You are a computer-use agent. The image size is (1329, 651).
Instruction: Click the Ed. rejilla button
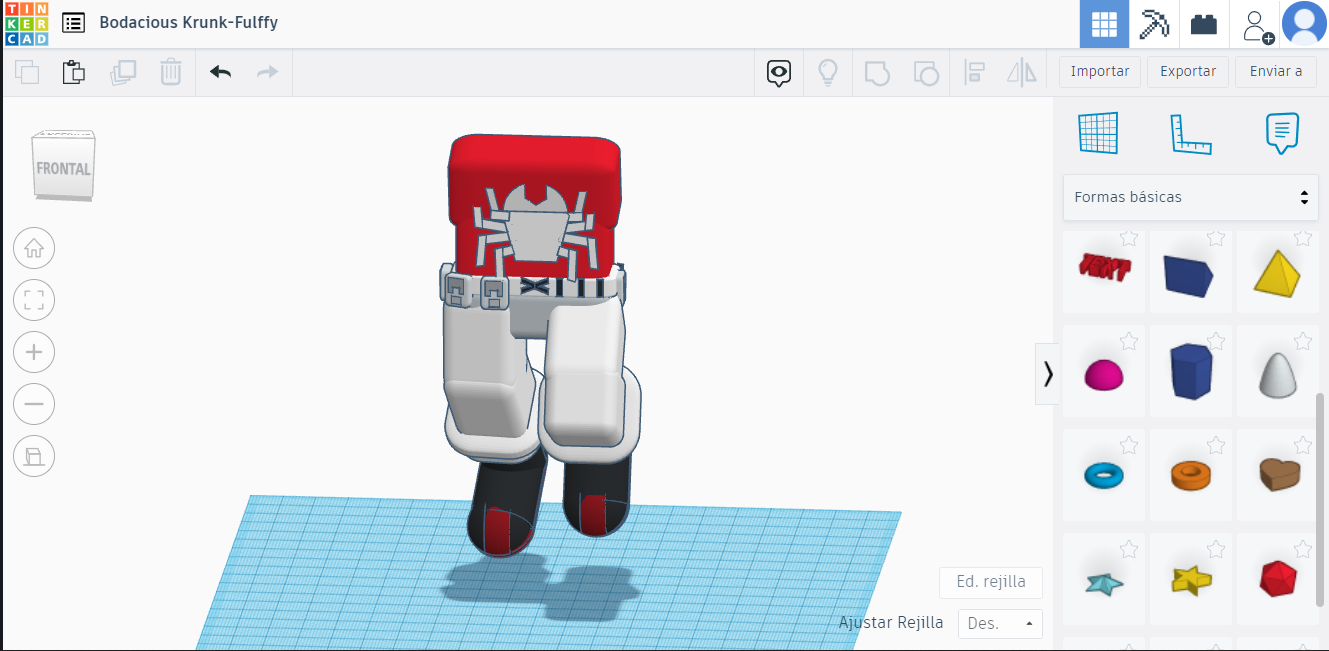[x=990, y=583]
